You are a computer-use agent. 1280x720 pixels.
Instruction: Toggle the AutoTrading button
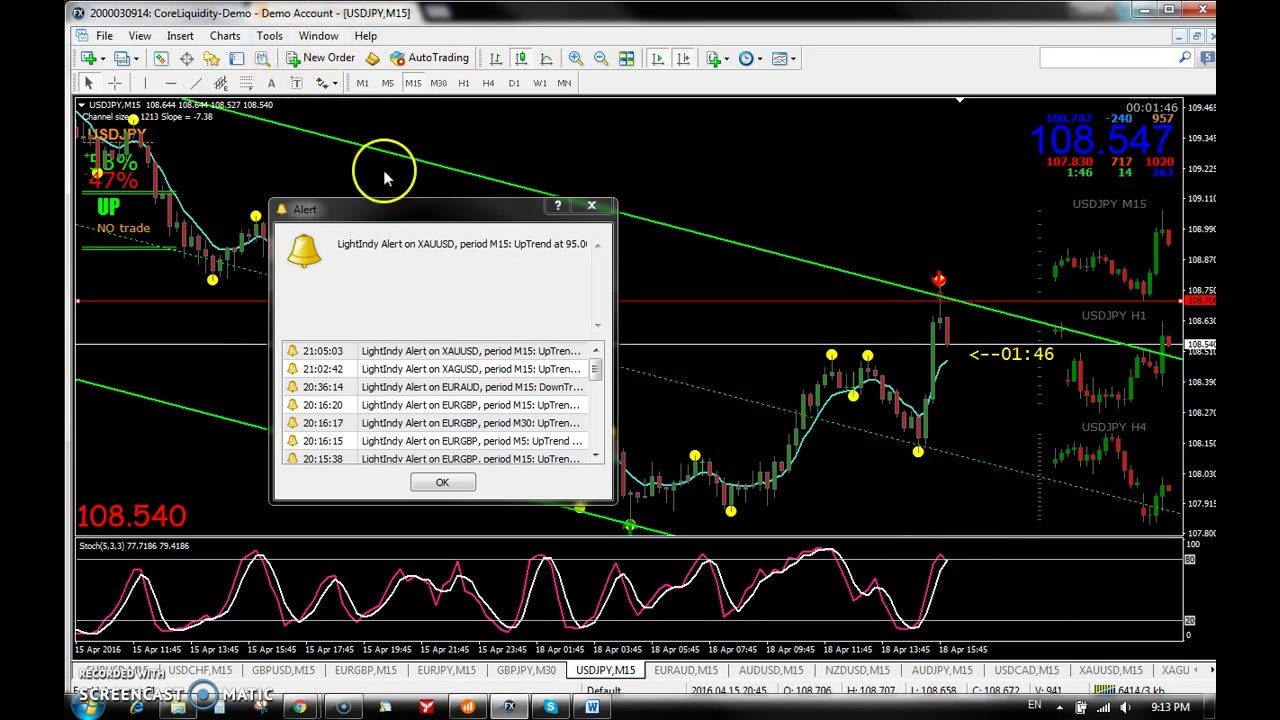point(430,58)
